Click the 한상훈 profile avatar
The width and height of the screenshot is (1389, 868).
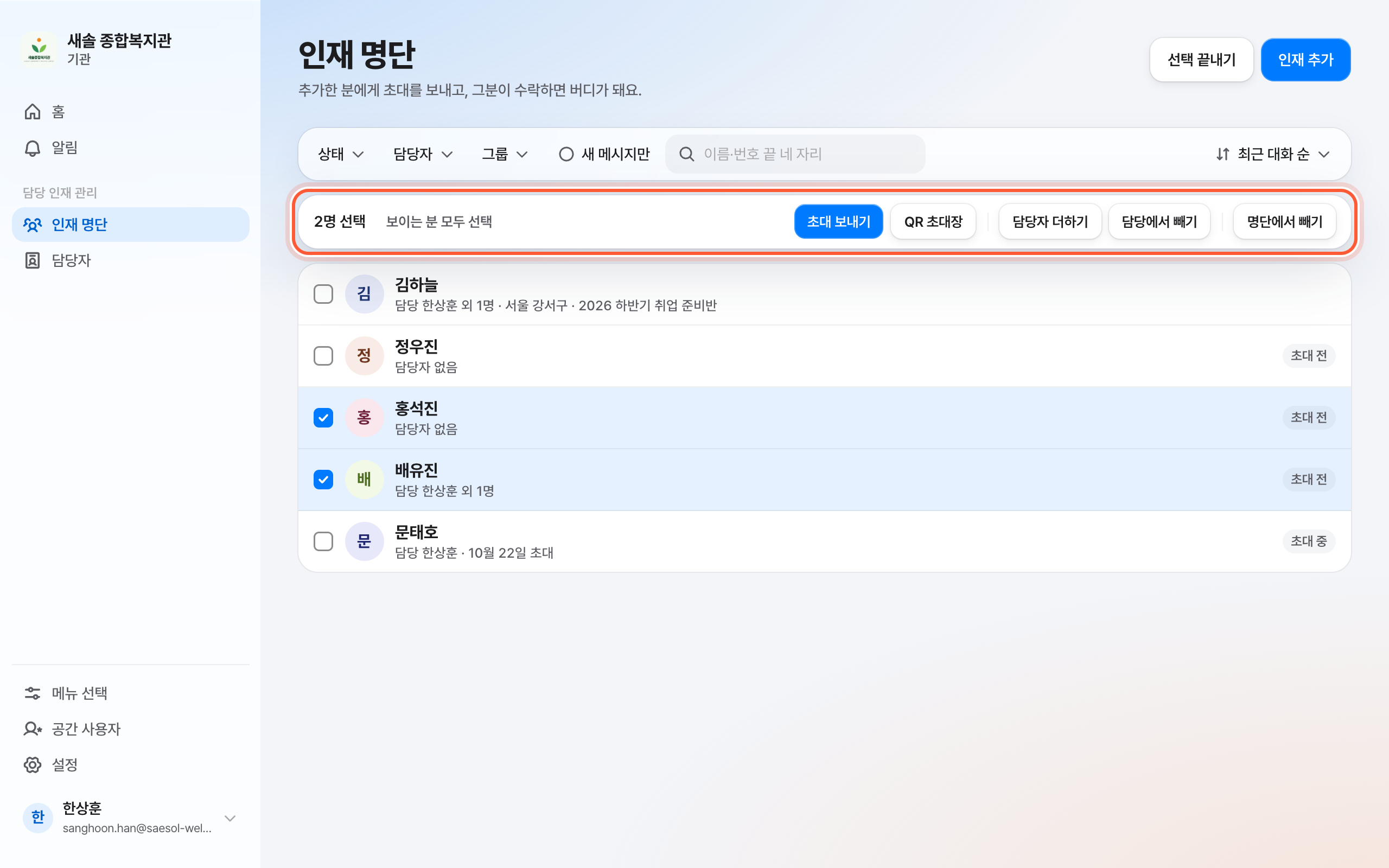[38, 818]
